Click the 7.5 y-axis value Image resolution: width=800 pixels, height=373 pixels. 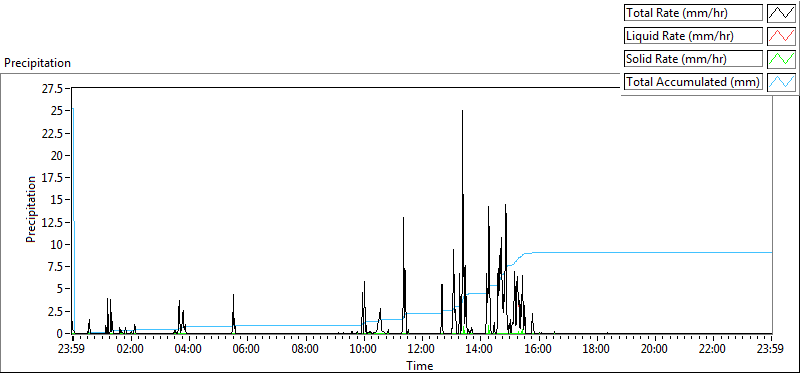click(x=55, y=267)
